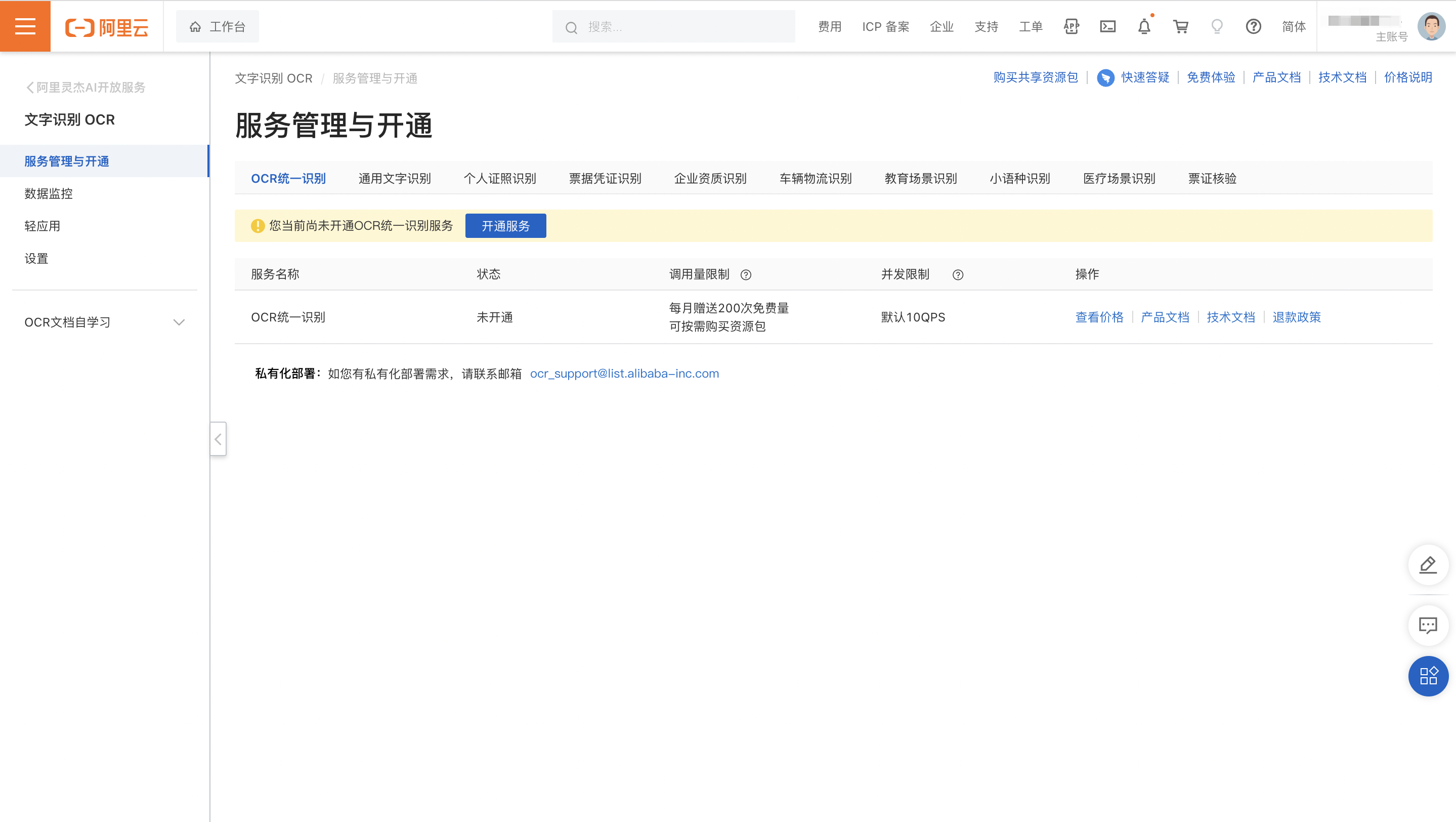Switch to 通用文字识别 tab
The width and height of the screenshot is (1456, 822).
click(395, 178)
